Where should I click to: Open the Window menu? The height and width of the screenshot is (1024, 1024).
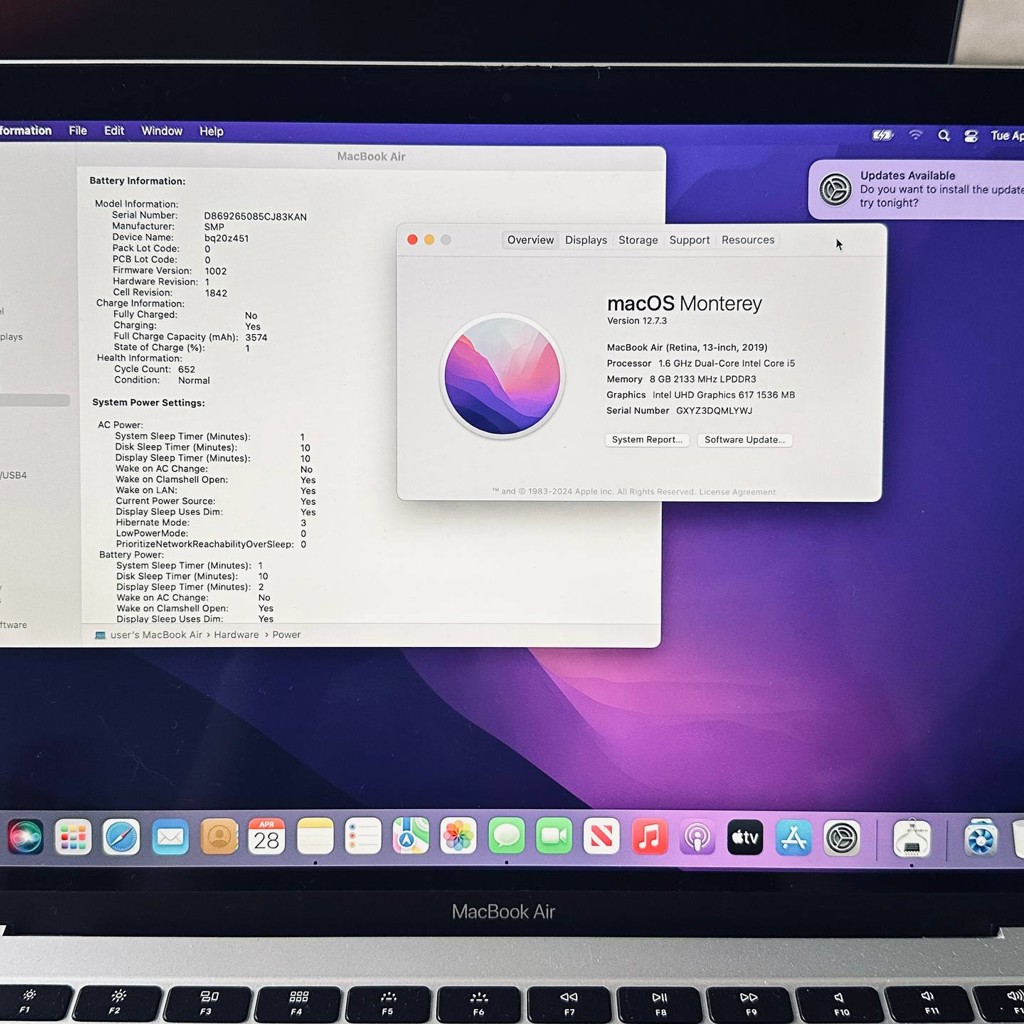[162, 131]
